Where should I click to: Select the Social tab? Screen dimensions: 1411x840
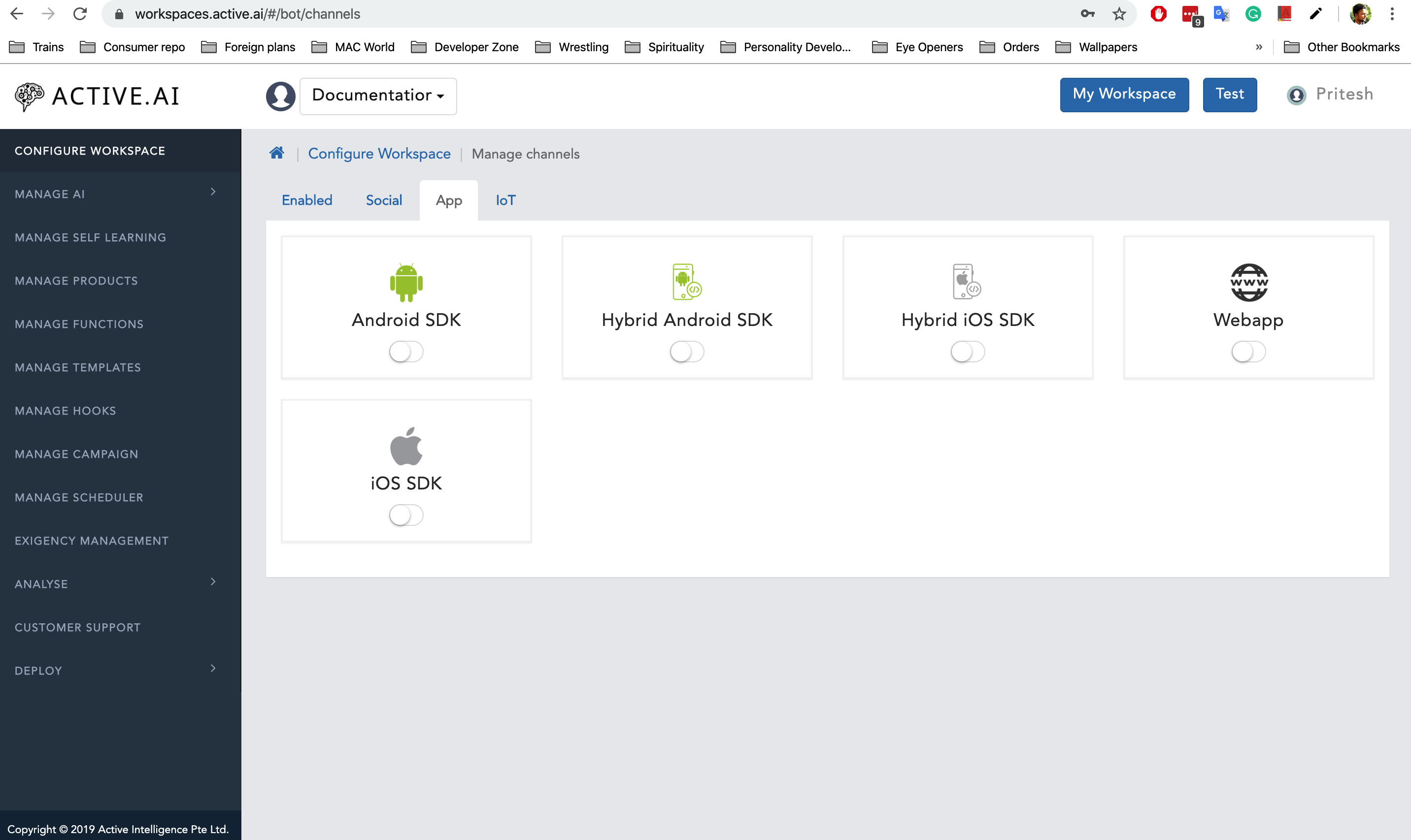(x=384, y=200)
